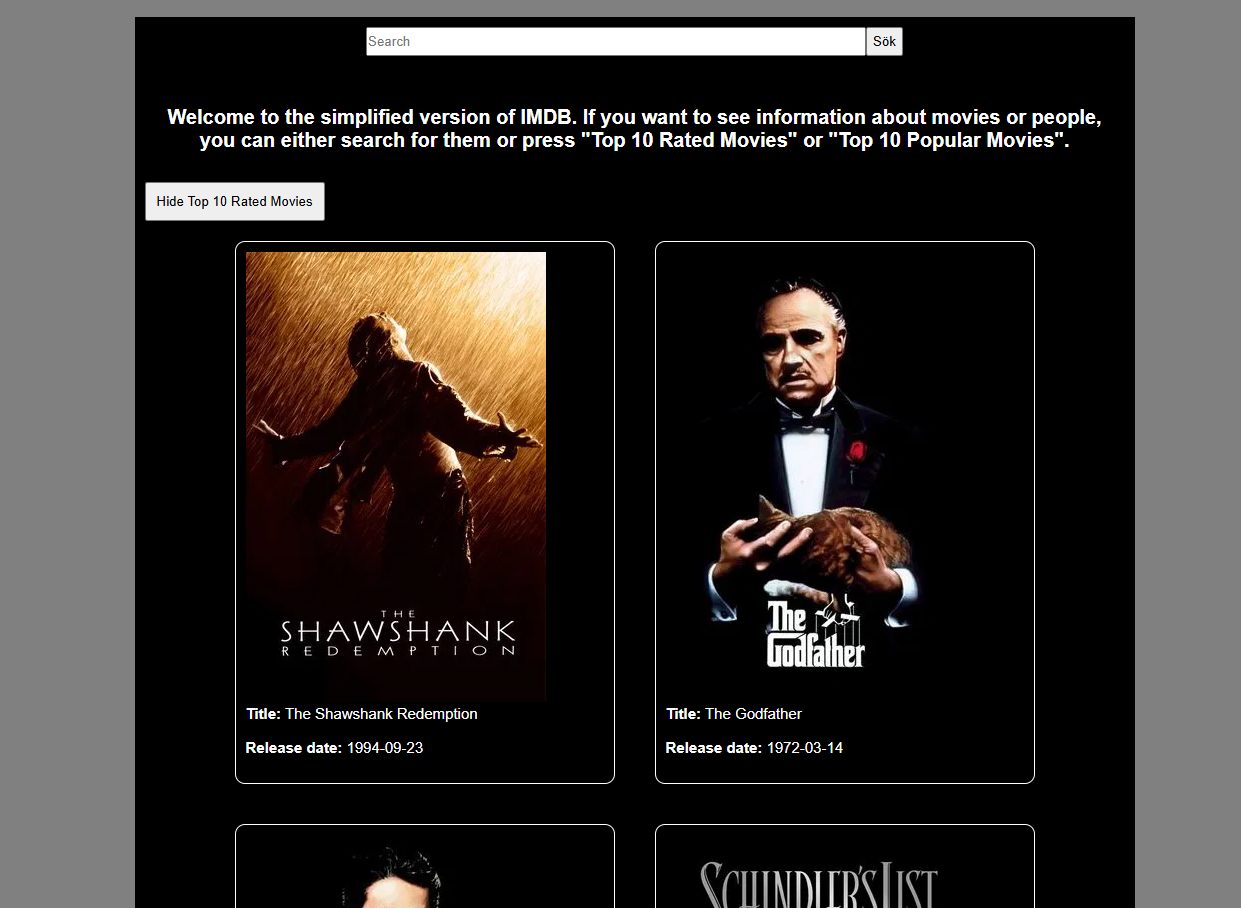1241x908 pixels.
Task: Select the release date 1994-09-23
Action: [385, 748]
